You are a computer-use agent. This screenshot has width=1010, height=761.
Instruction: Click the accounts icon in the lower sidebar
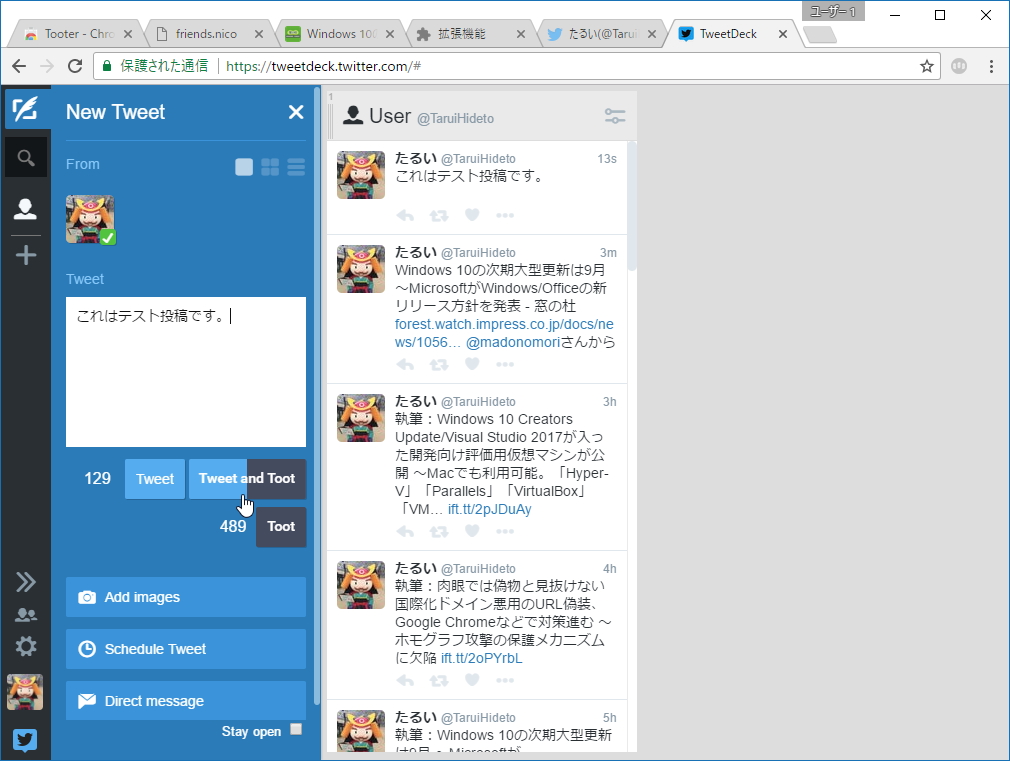pos(25,614)
